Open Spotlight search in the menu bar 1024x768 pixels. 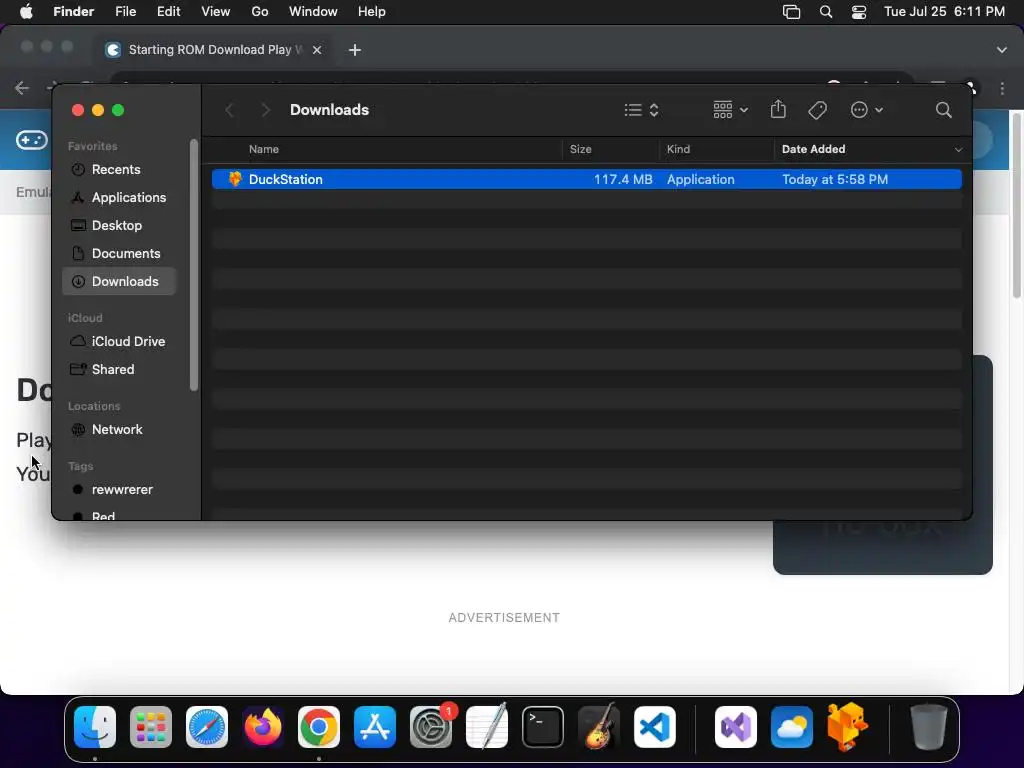click(x=826, y=12)
